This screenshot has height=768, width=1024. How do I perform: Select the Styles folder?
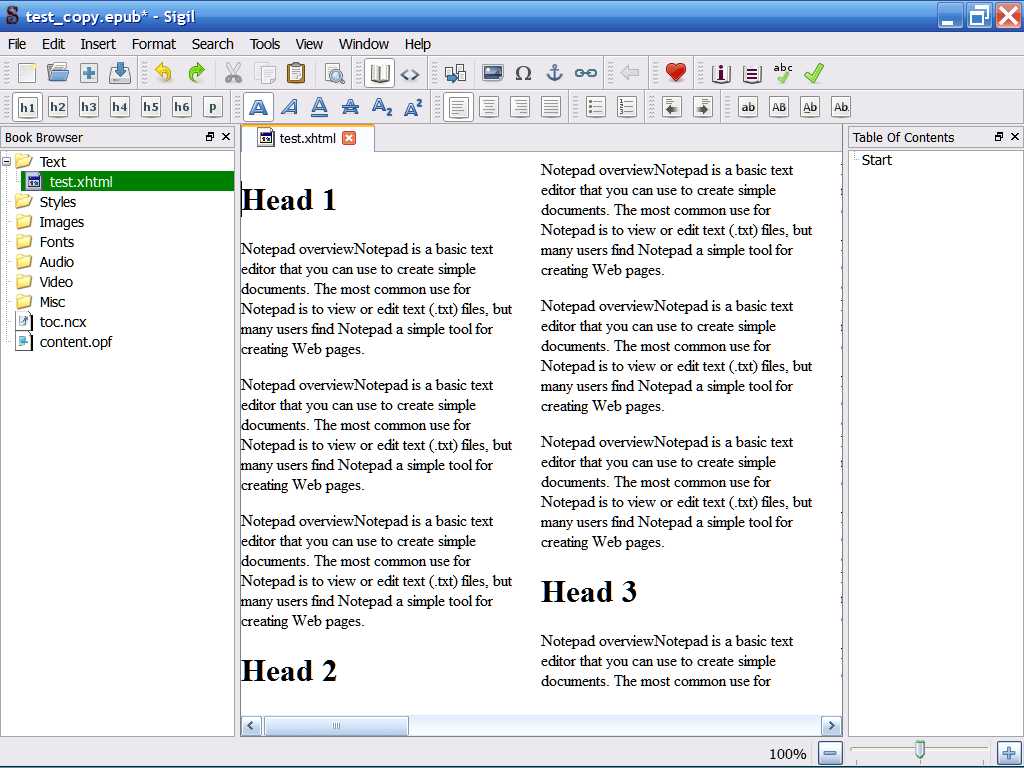(57, 202)
